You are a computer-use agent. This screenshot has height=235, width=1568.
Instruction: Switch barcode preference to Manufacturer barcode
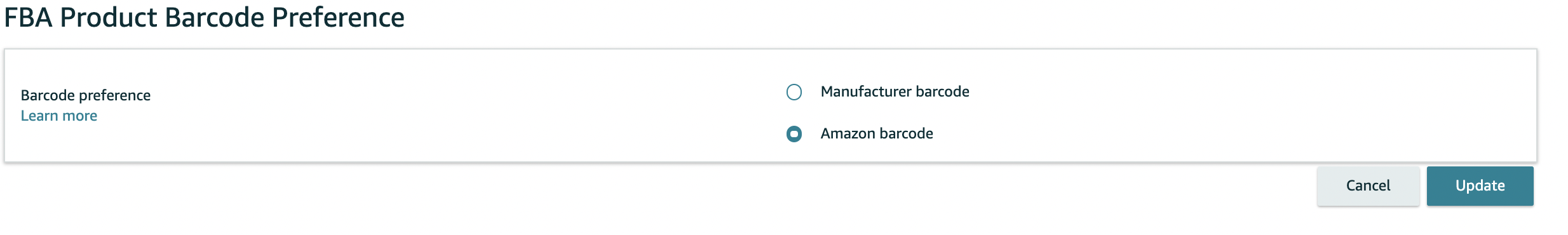[x=794, y=92]
